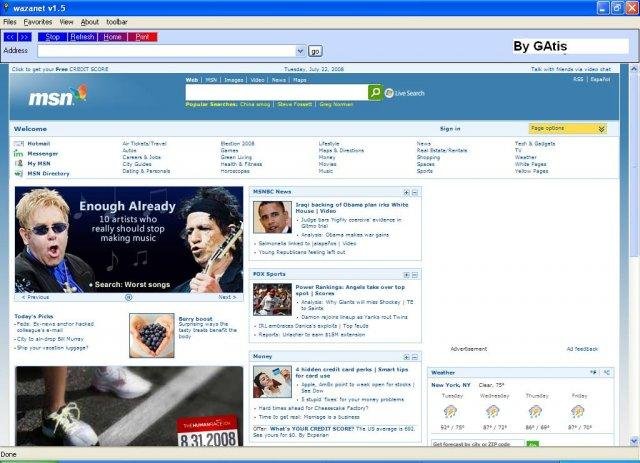
Task: Collapse MSNBC News module minus icon
Action: (415, 192)
